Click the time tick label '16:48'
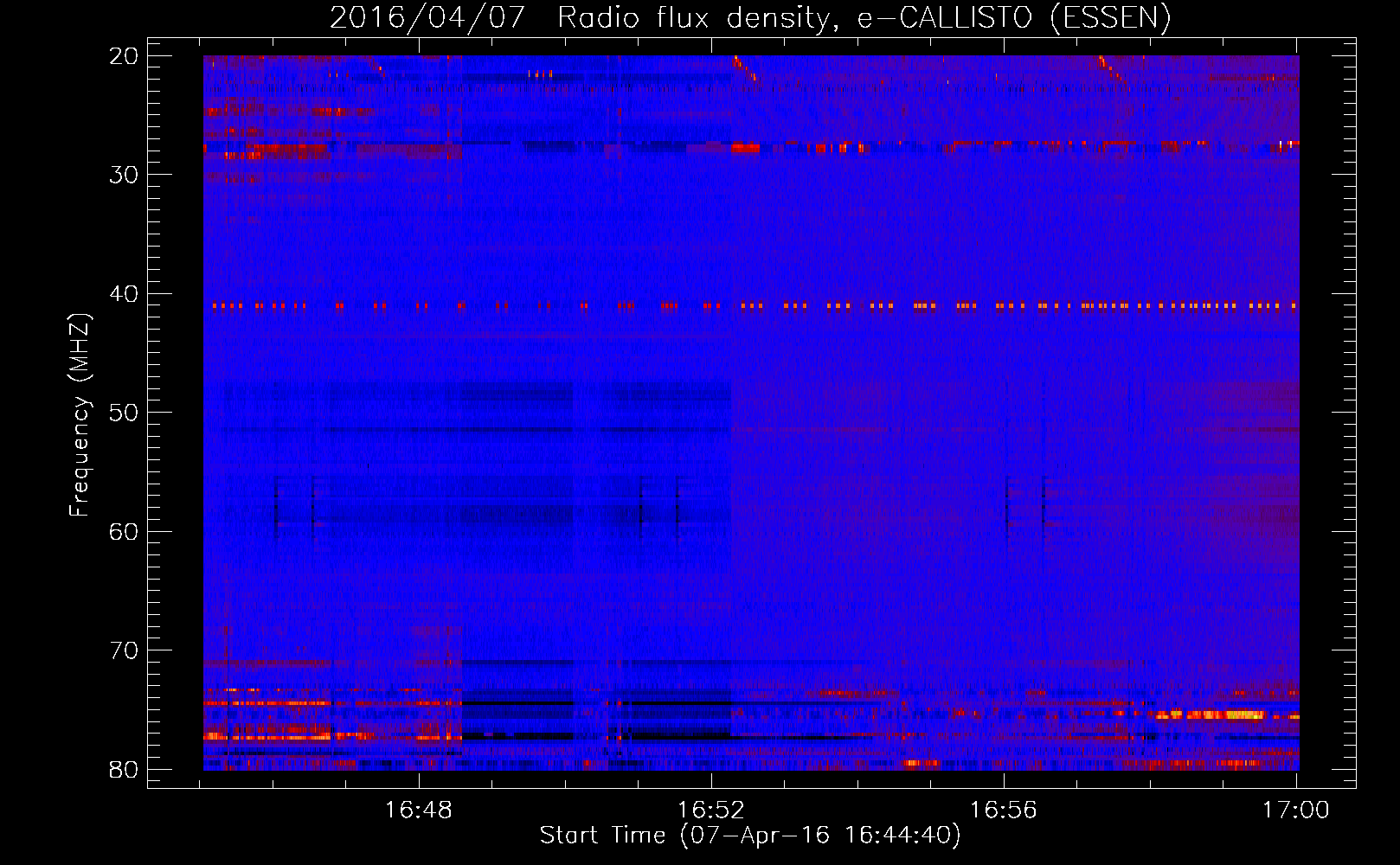 point(419,811)
